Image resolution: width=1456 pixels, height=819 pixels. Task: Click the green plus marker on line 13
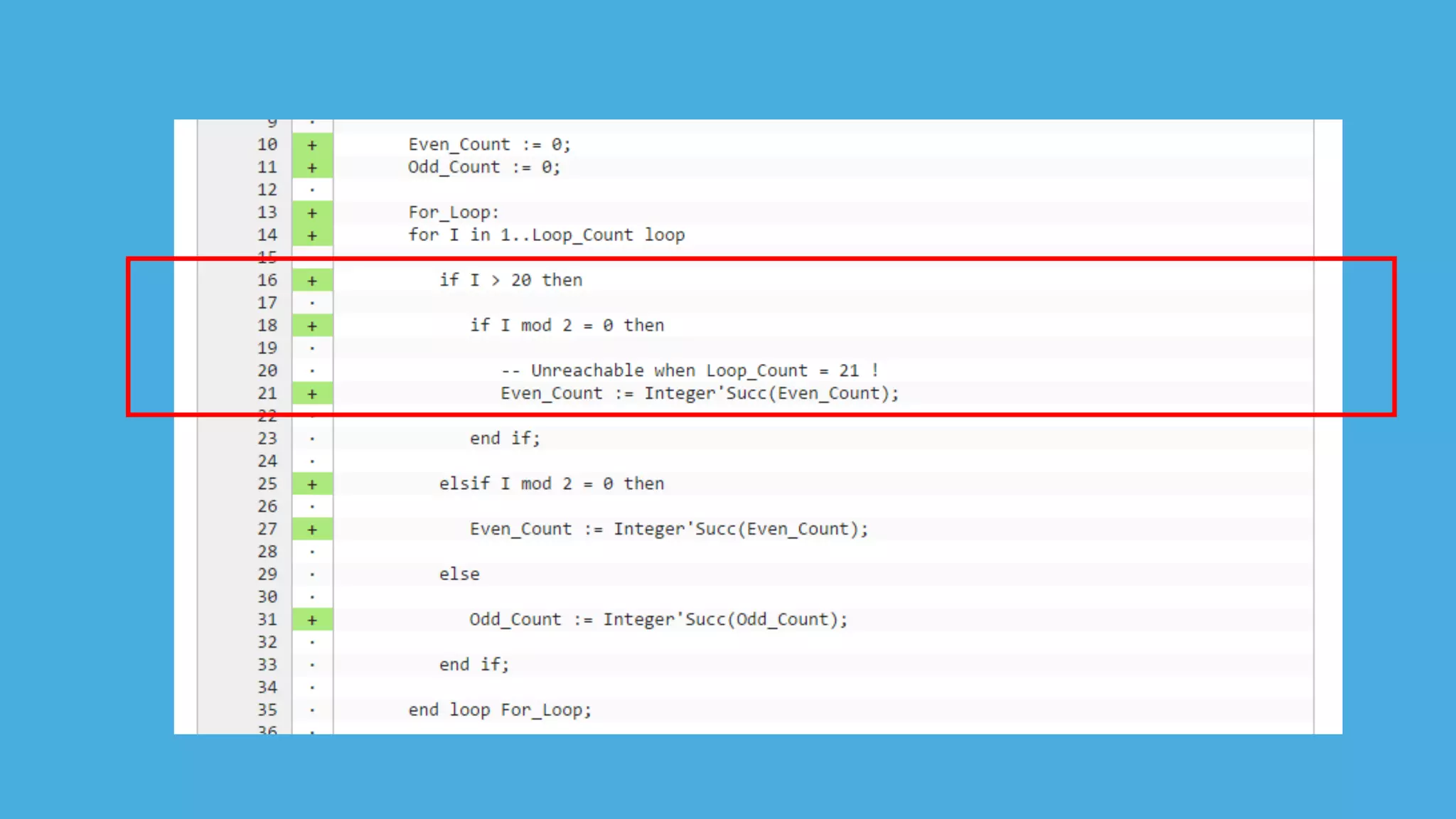click(312, 213)
